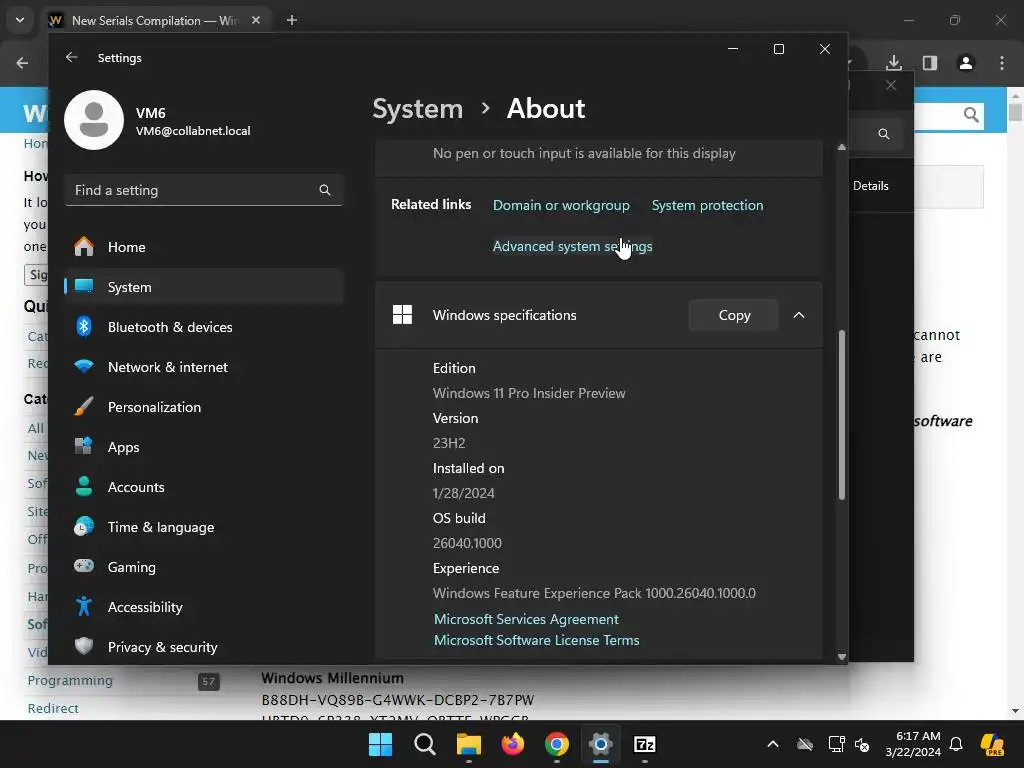Screen dimensions: 1024x768
Task: Open Accessibility settings page
Action: [204, 607]
